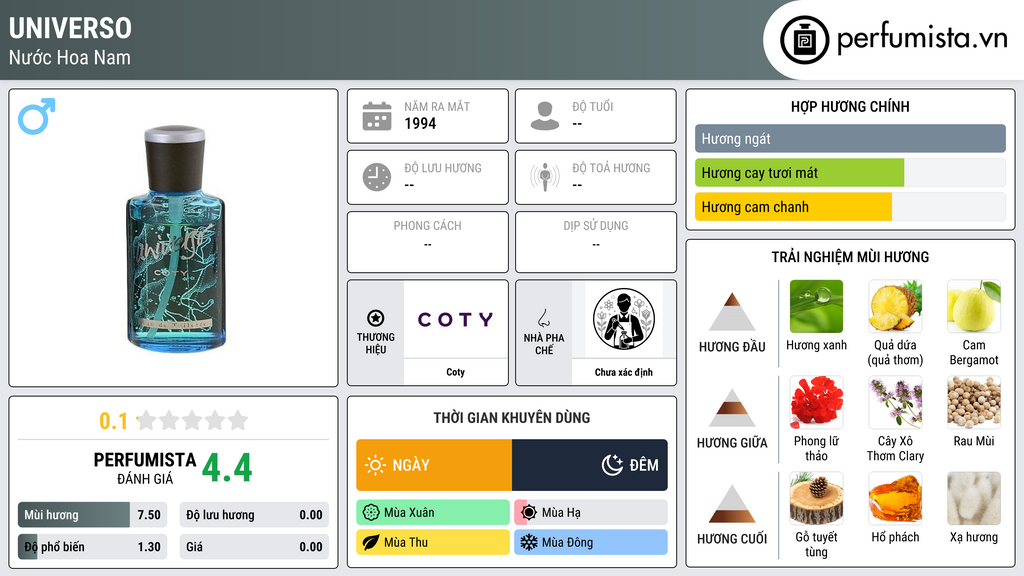The height and width of the screenshot is (576, 1024).
Task: Click the Hương cuối pyramid icon
Action: [x=732, y=504]
